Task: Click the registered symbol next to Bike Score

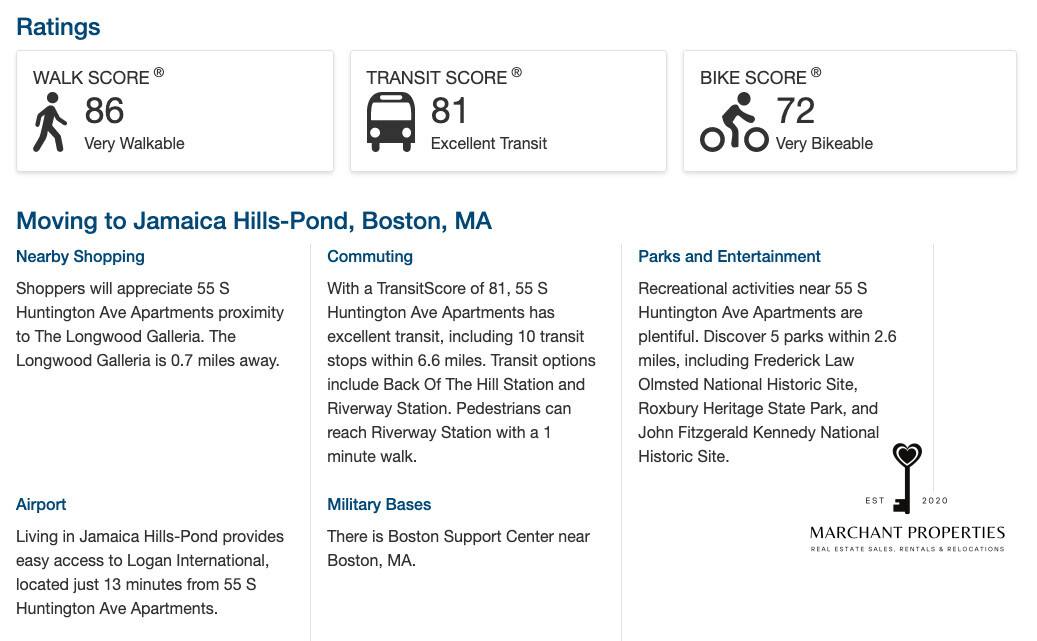Action: coord(816,72)
